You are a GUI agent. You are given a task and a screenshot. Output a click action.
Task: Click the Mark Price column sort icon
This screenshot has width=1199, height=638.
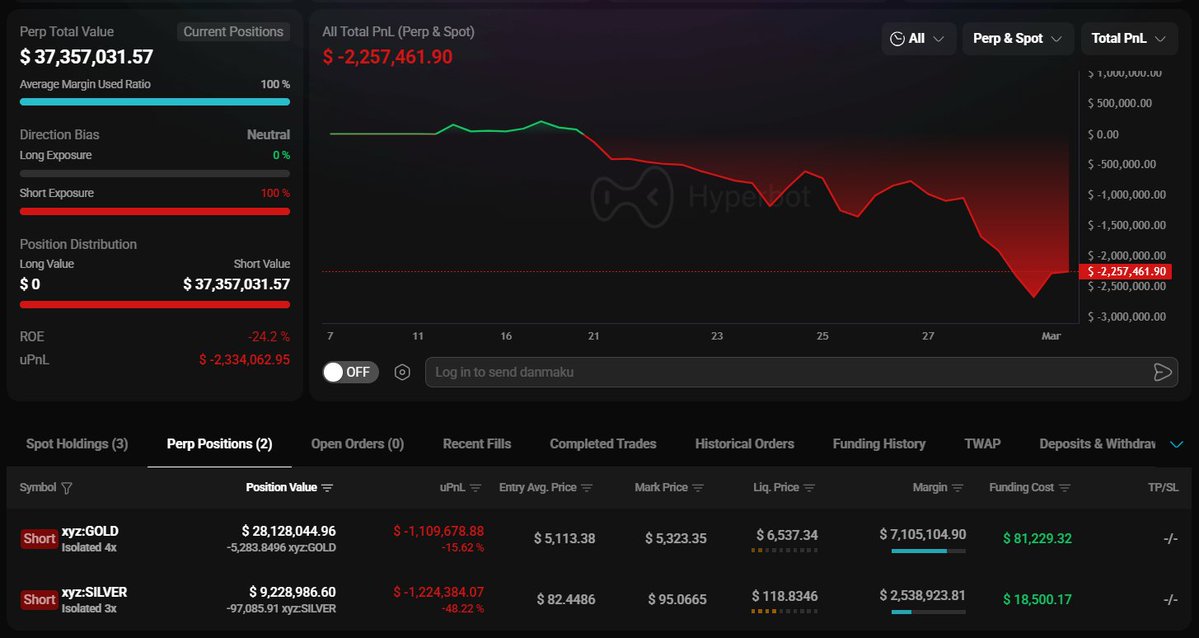click(x=697, y=488)
